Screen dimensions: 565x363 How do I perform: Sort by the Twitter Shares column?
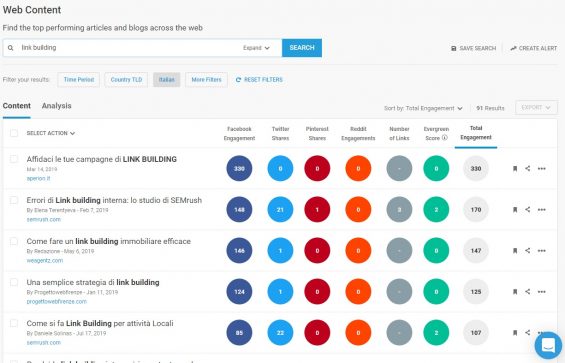point(280,133)
